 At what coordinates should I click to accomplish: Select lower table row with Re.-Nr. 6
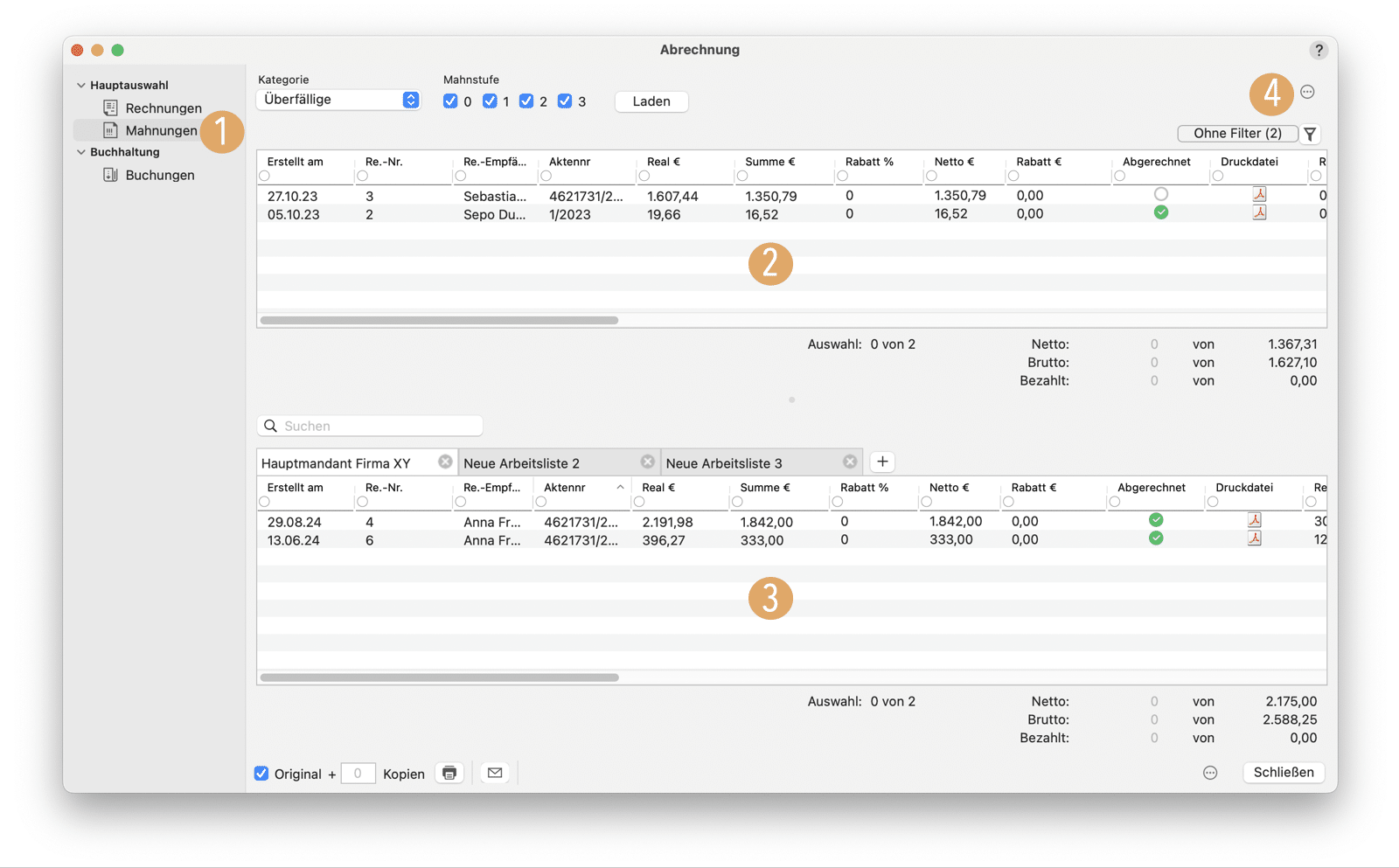tap(791, 540)
